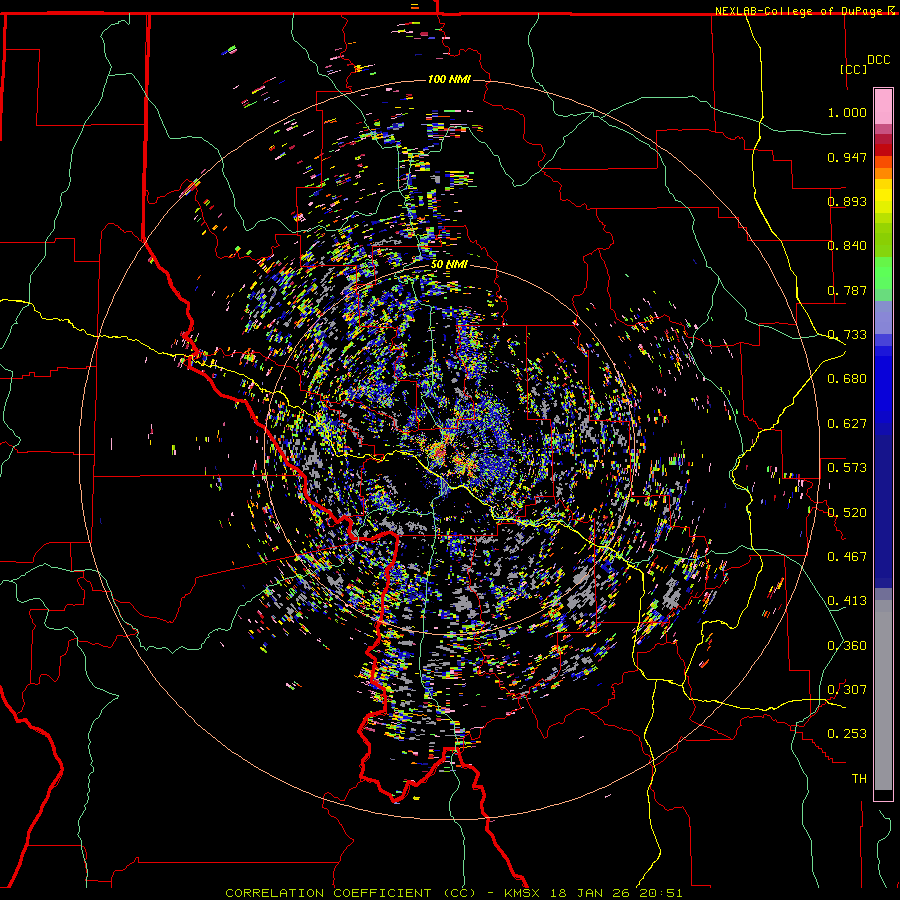Click the 0.520 legend value
Image resolution: width=900 pixels, height=900 pixels.
847,513
